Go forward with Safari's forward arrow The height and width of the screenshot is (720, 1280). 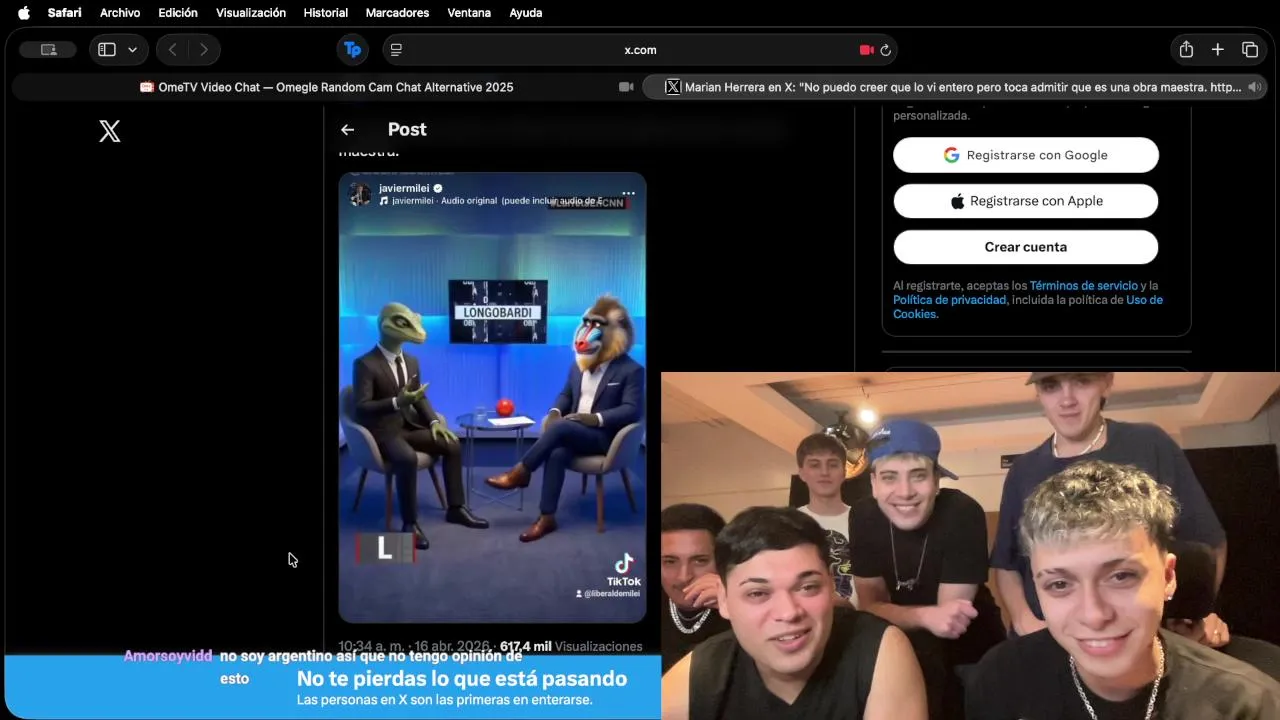204,50
